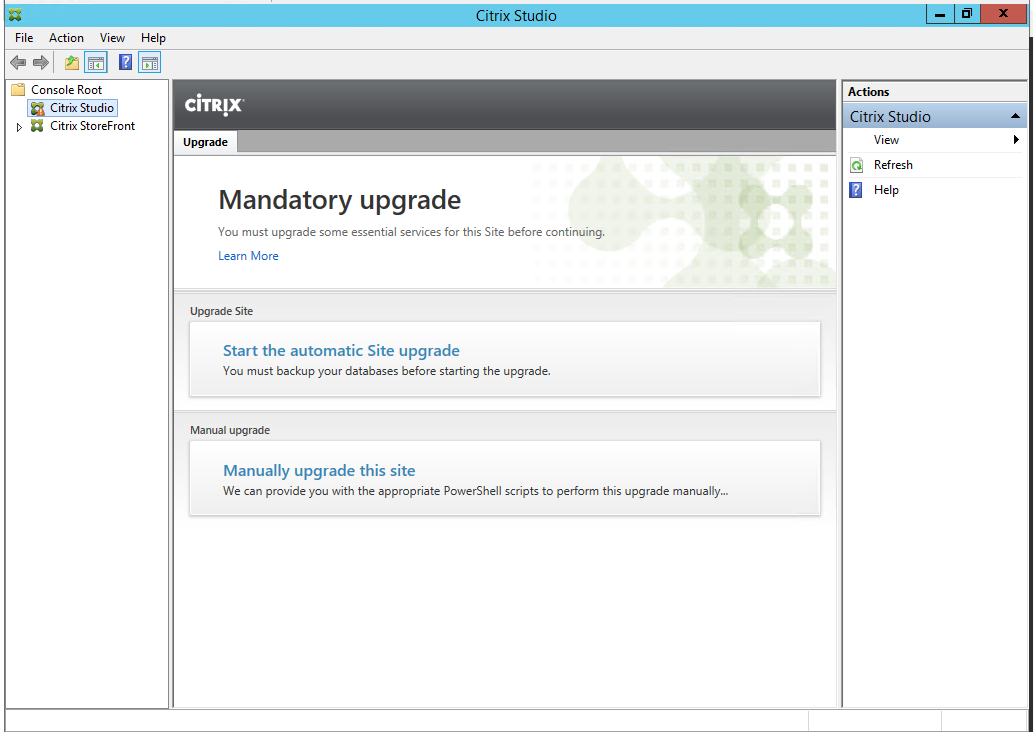The height and width of the screenshot is (732, 1034).
Task: Click the Refresh icon in Actions pane
Action: pos(857,166)
